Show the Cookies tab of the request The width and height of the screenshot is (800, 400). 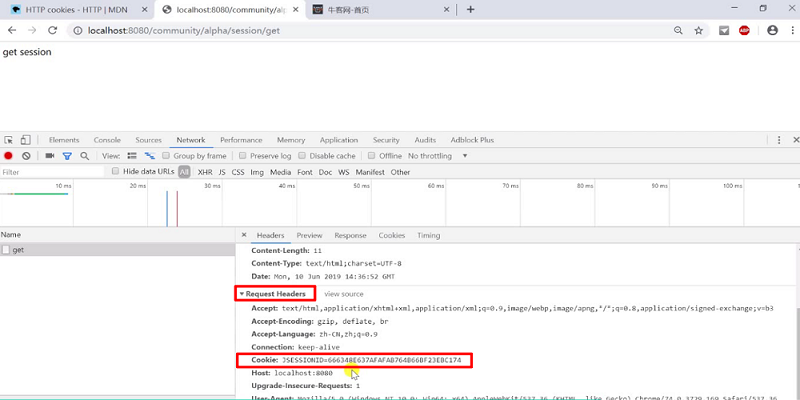[392, 235]
